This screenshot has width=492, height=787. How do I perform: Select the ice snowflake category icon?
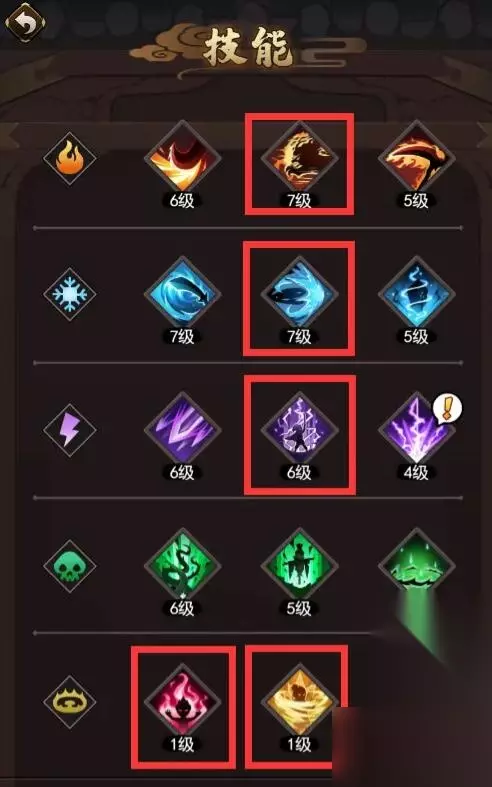[70, 294]
